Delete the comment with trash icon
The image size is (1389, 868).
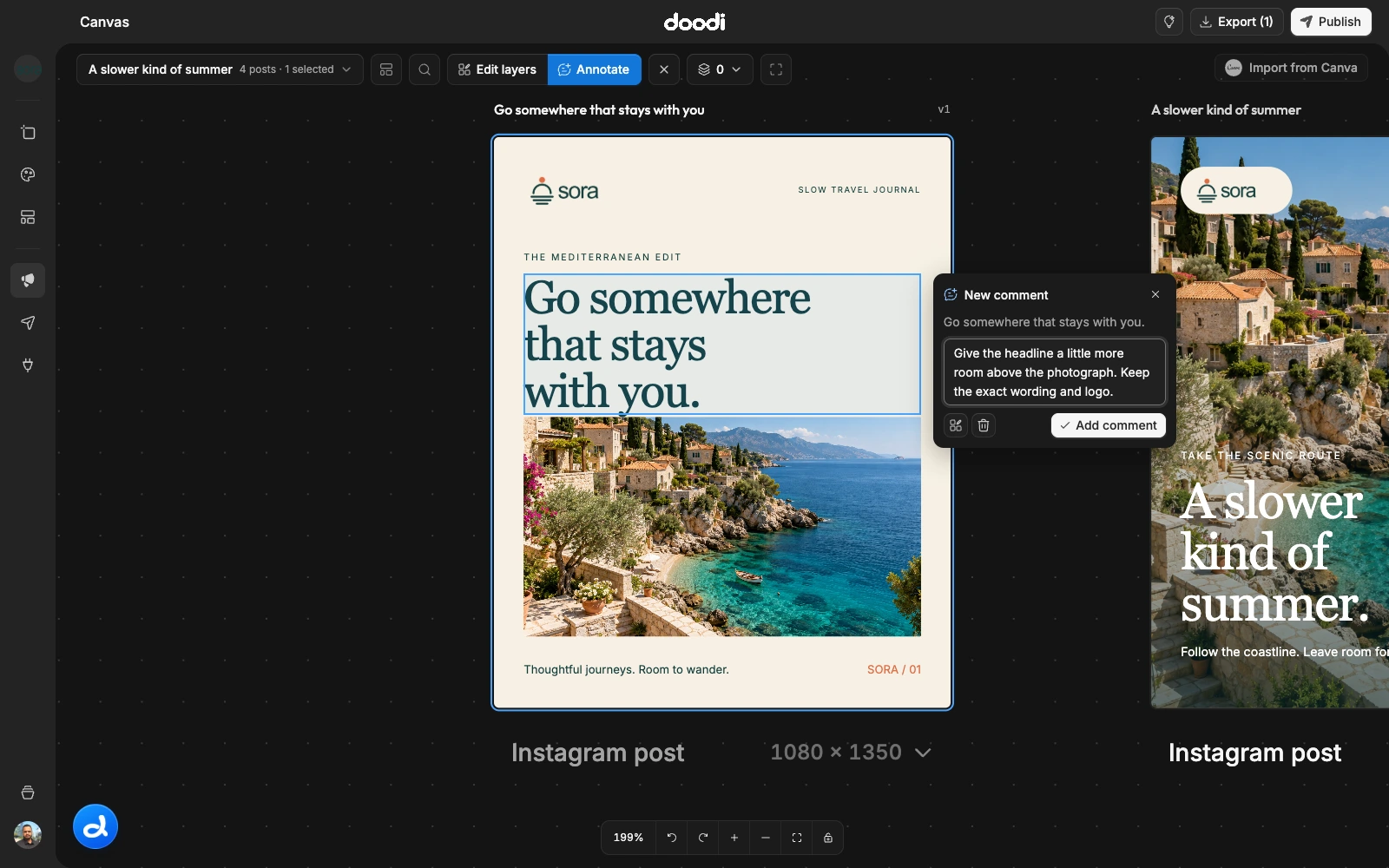pyautogui.click(x=984, y=425)
